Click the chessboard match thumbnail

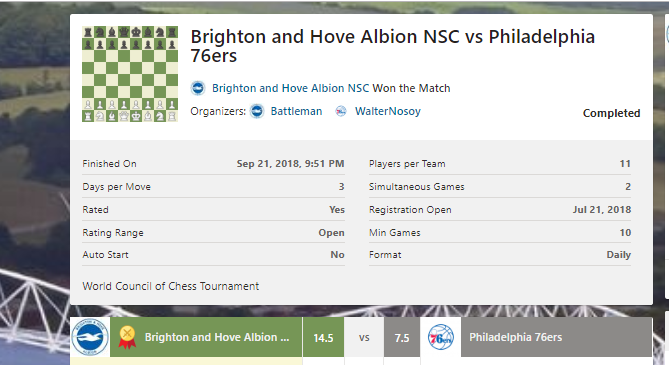[130, 74]
